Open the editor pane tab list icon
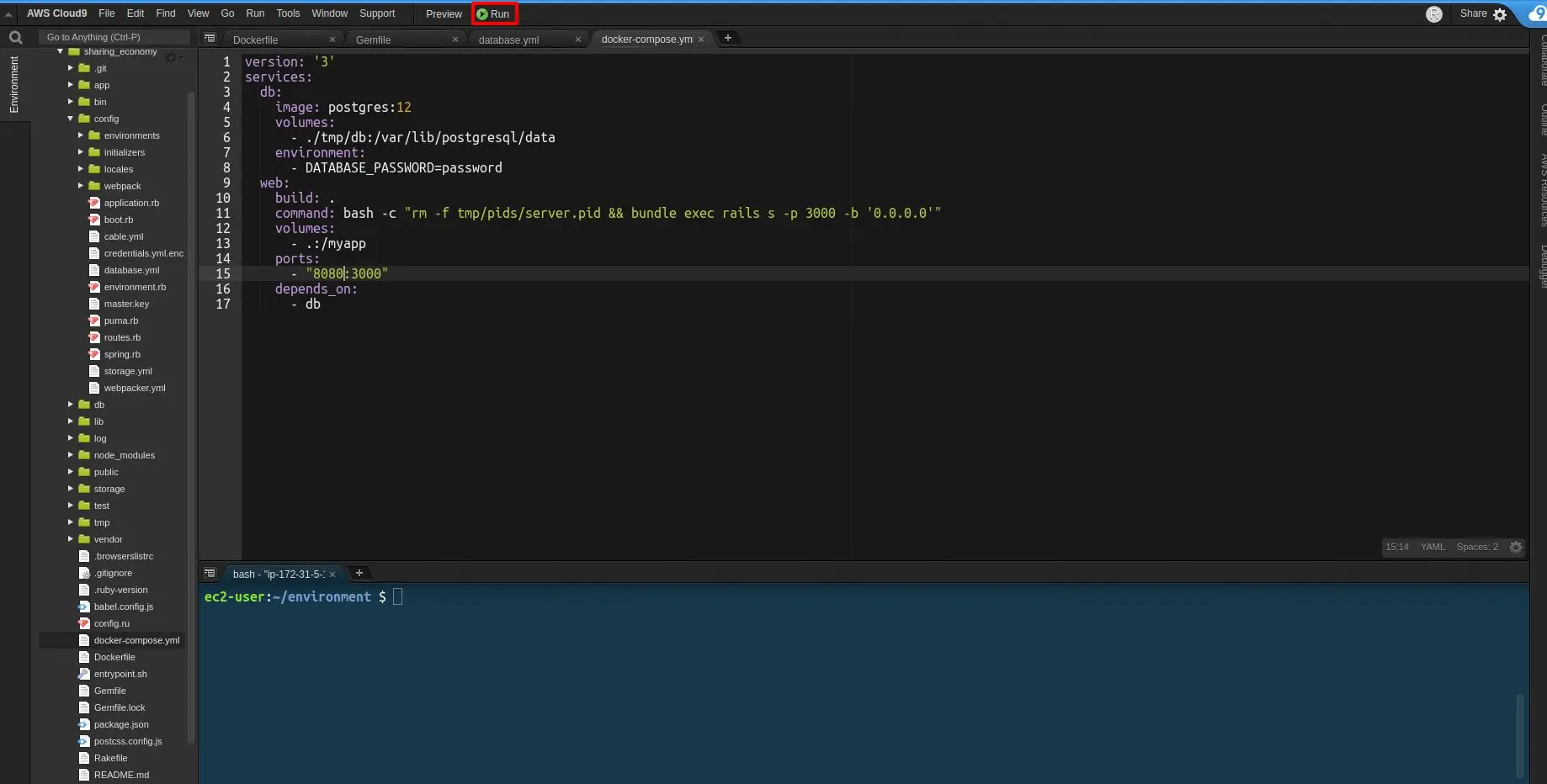Viewport: 1547px width, 784px height. (210, 39)
